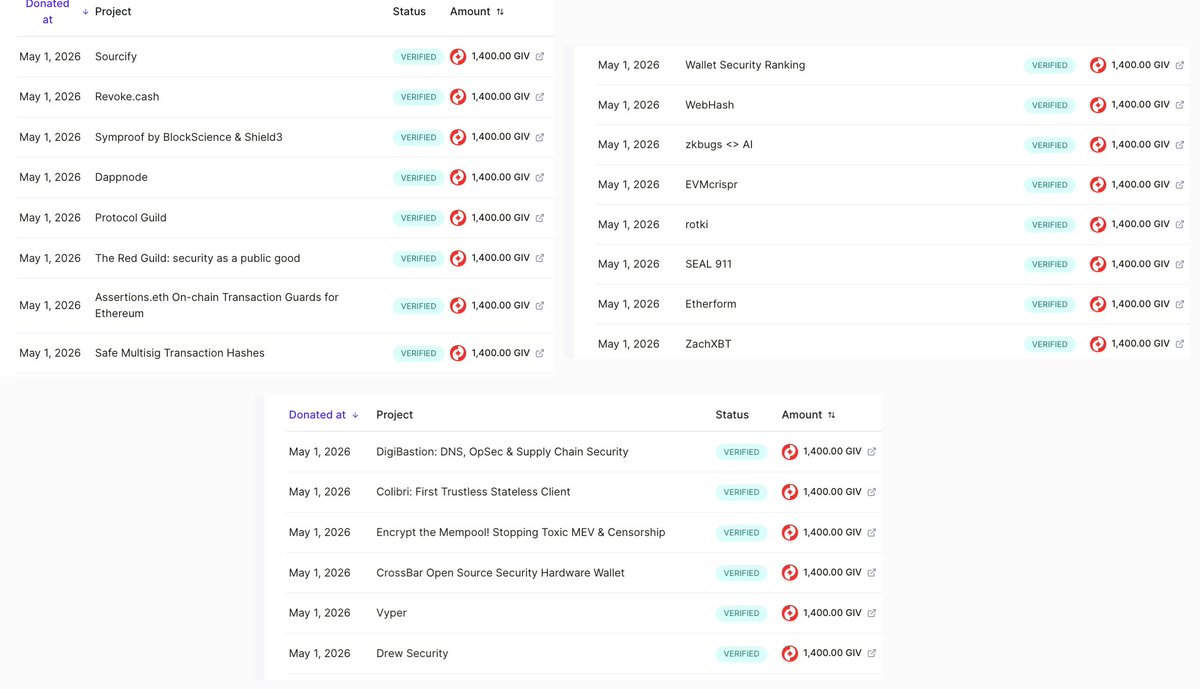
Task: Open external link icon in Vyper row
Action: pyautogui.click(x=872, y=613)
